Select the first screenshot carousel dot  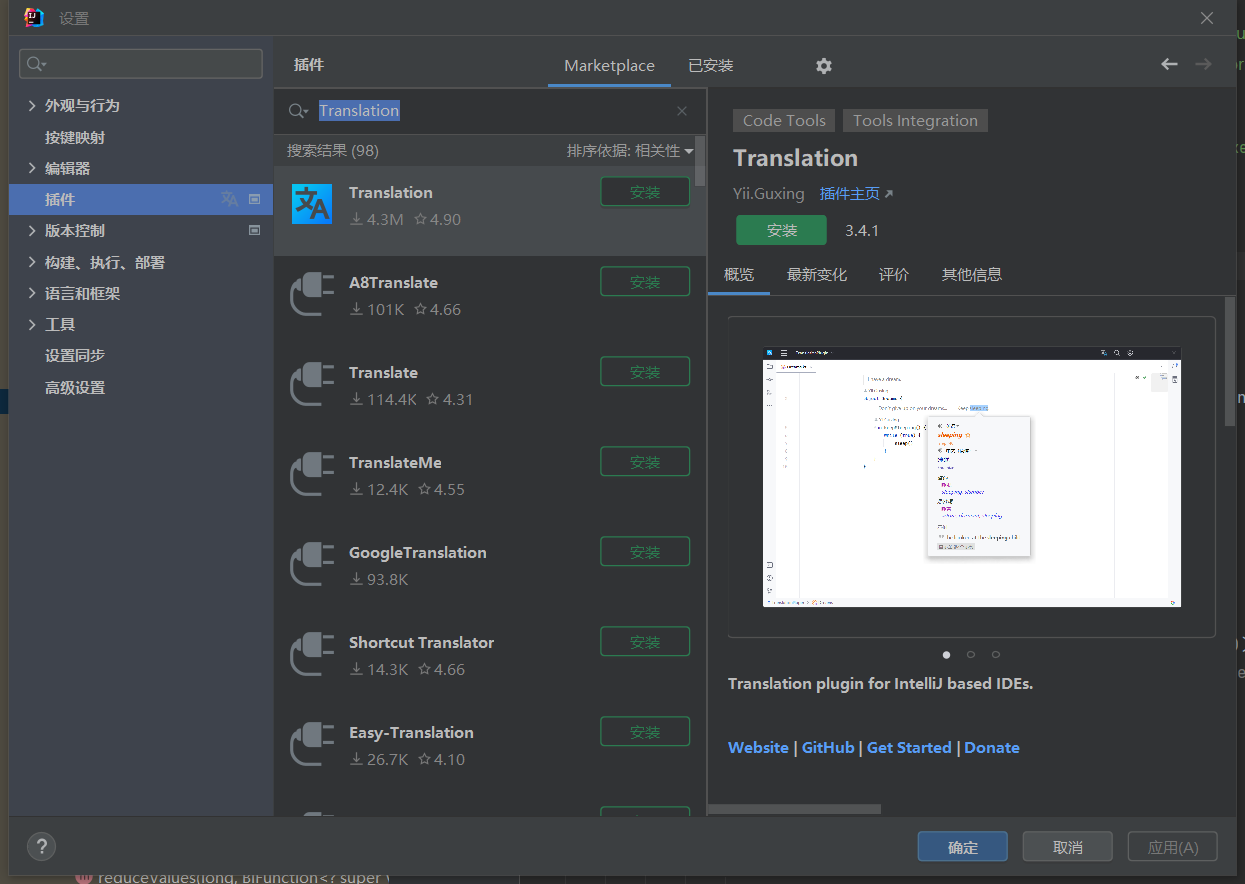click(947, 655)
